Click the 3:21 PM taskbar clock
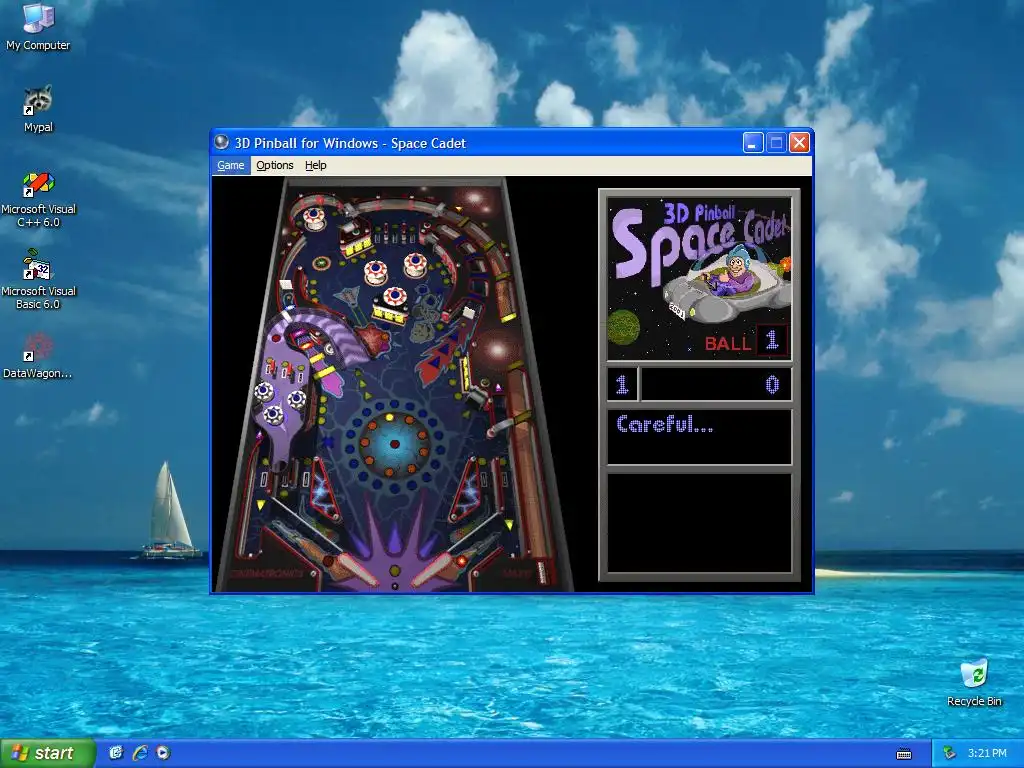 [x=987, y=753]
